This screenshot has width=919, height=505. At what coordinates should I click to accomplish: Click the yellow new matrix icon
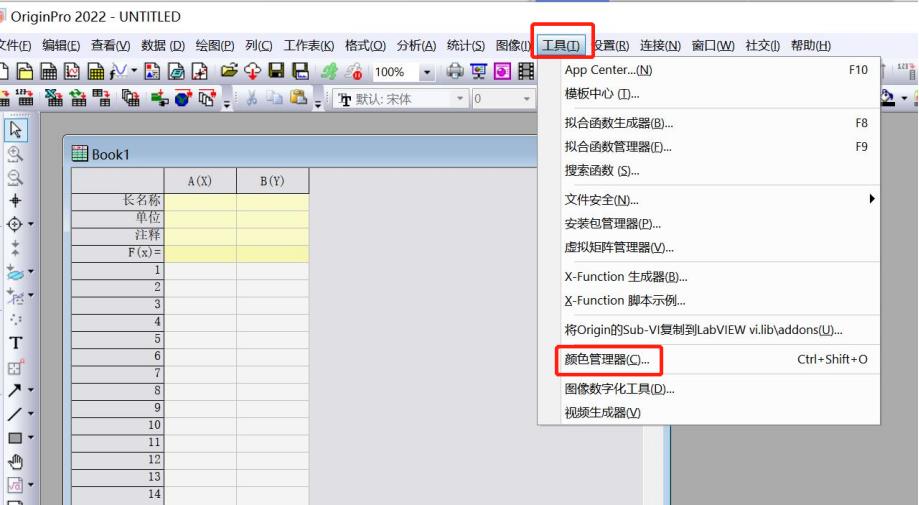click(x=95, y=71)
